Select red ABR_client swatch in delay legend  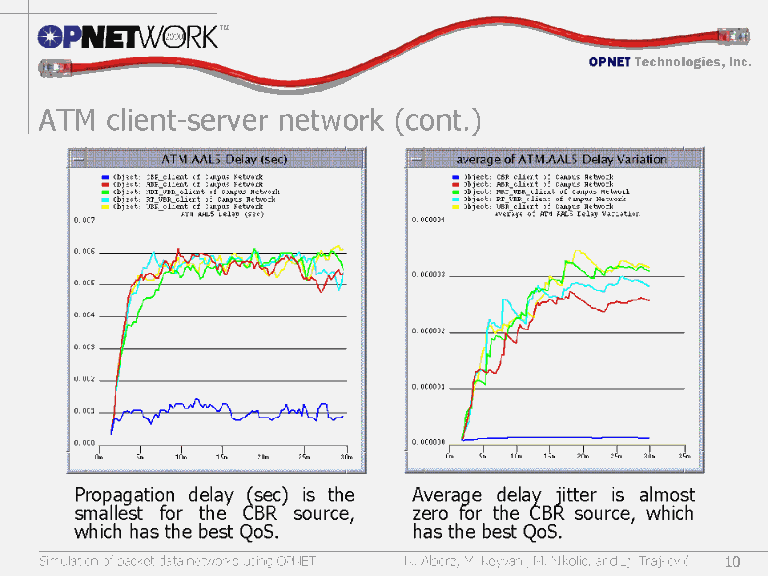(104, 185)
